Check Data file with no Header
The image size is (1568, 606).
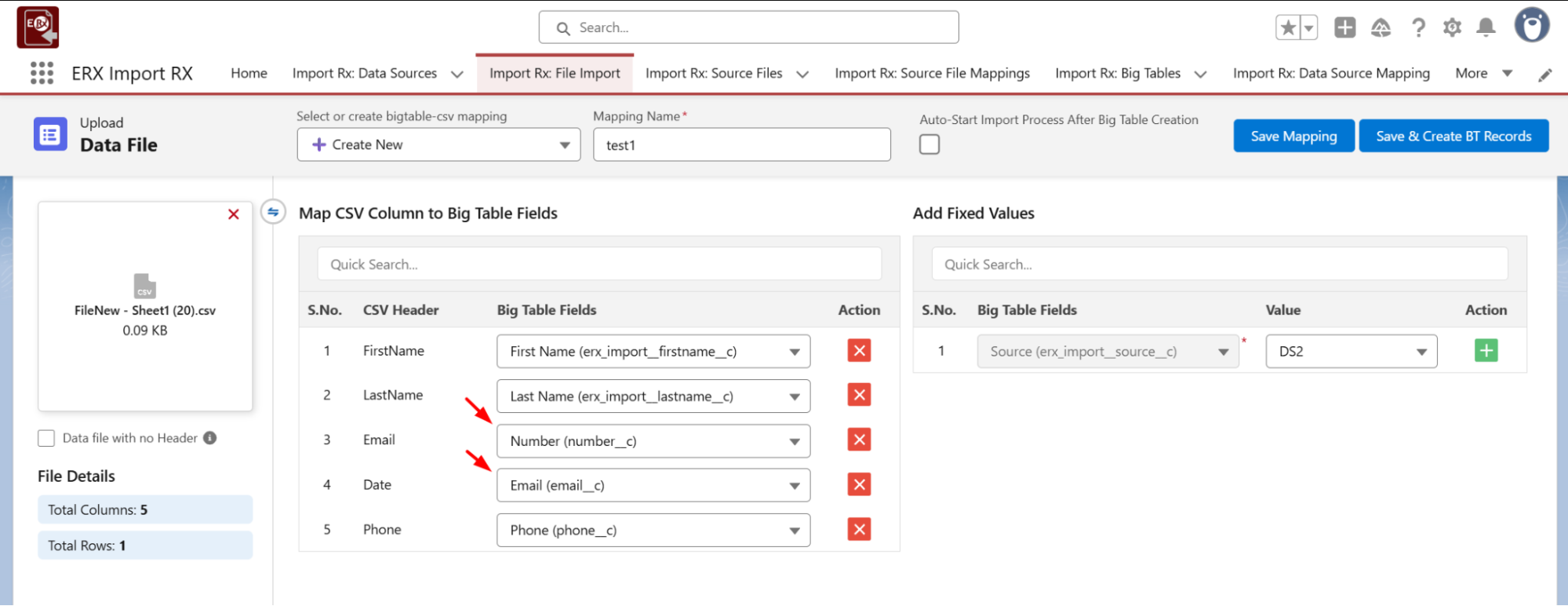(46, 438)
